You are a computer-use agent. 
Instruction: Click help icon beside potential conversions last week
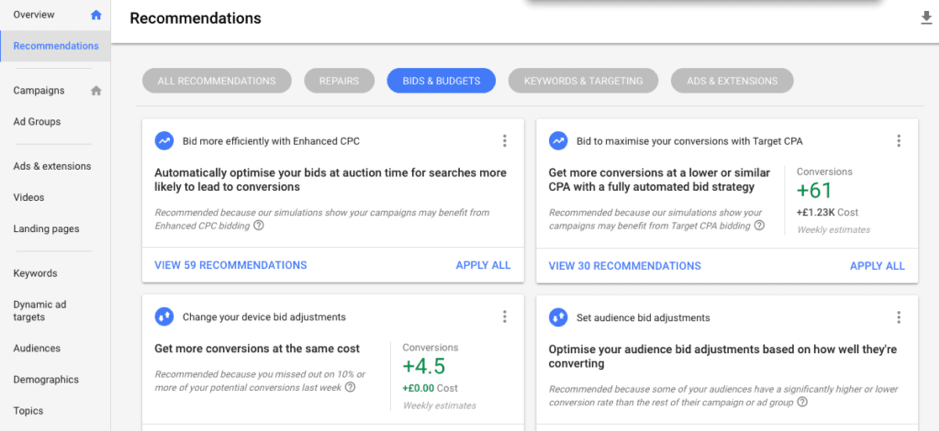pyautogui.click(x=350, y=387)
